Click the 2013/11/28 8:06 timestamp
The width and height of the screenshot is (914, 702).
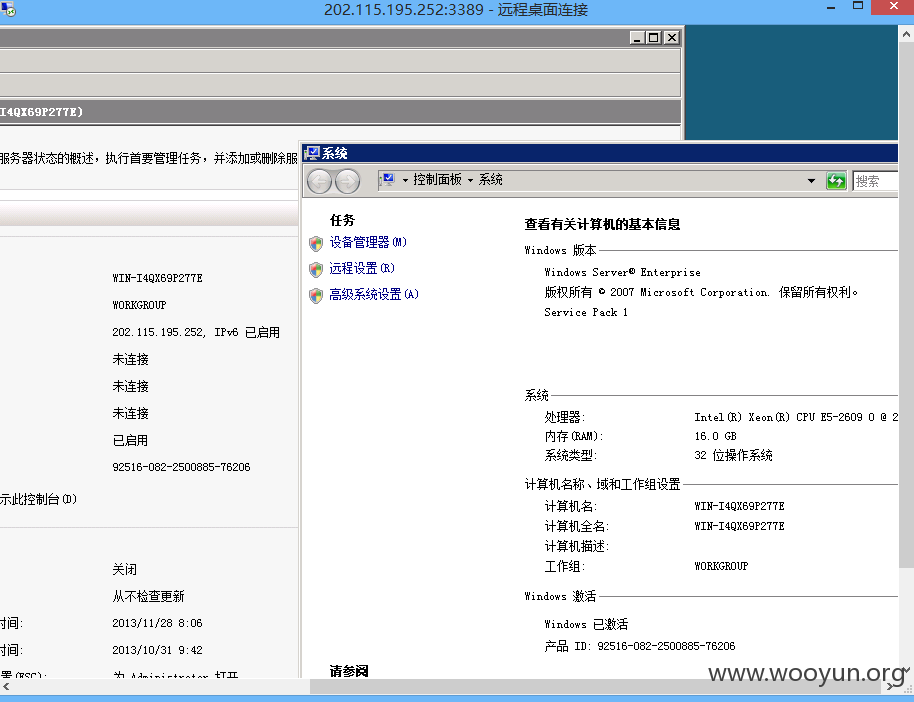(x=157, y=623)
